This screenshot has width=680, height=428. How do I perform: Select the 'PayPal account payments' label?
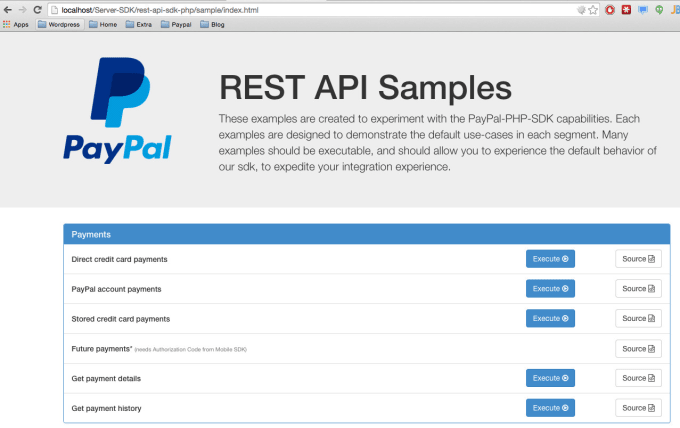[116, 289]
